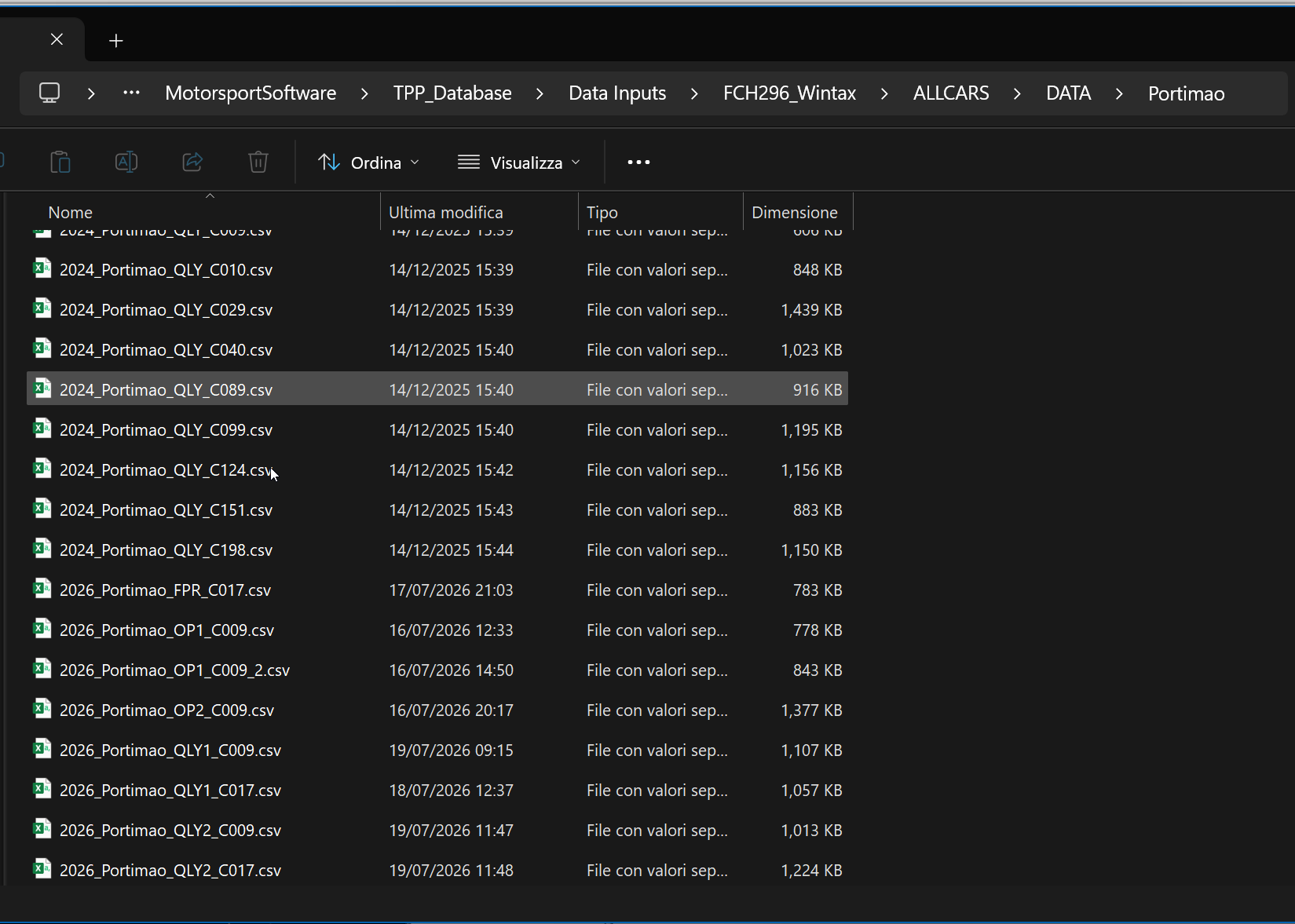Click the Share icon in toolbar
Image resolution: width=1295 pixels, height=924 pixels.
tap(192, 163)
